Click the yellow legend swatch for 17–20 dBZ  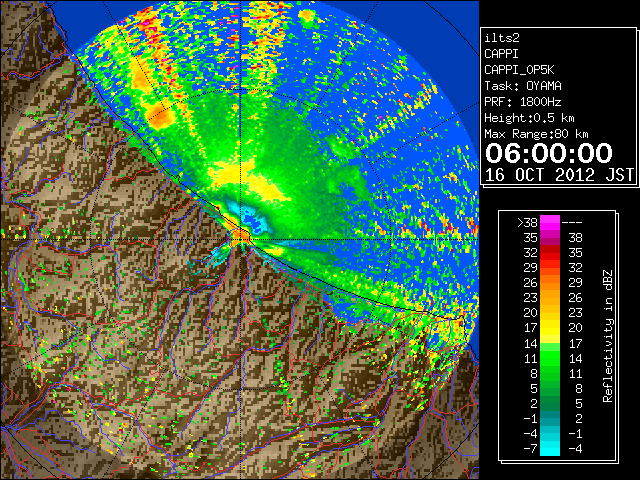point(550,328)
